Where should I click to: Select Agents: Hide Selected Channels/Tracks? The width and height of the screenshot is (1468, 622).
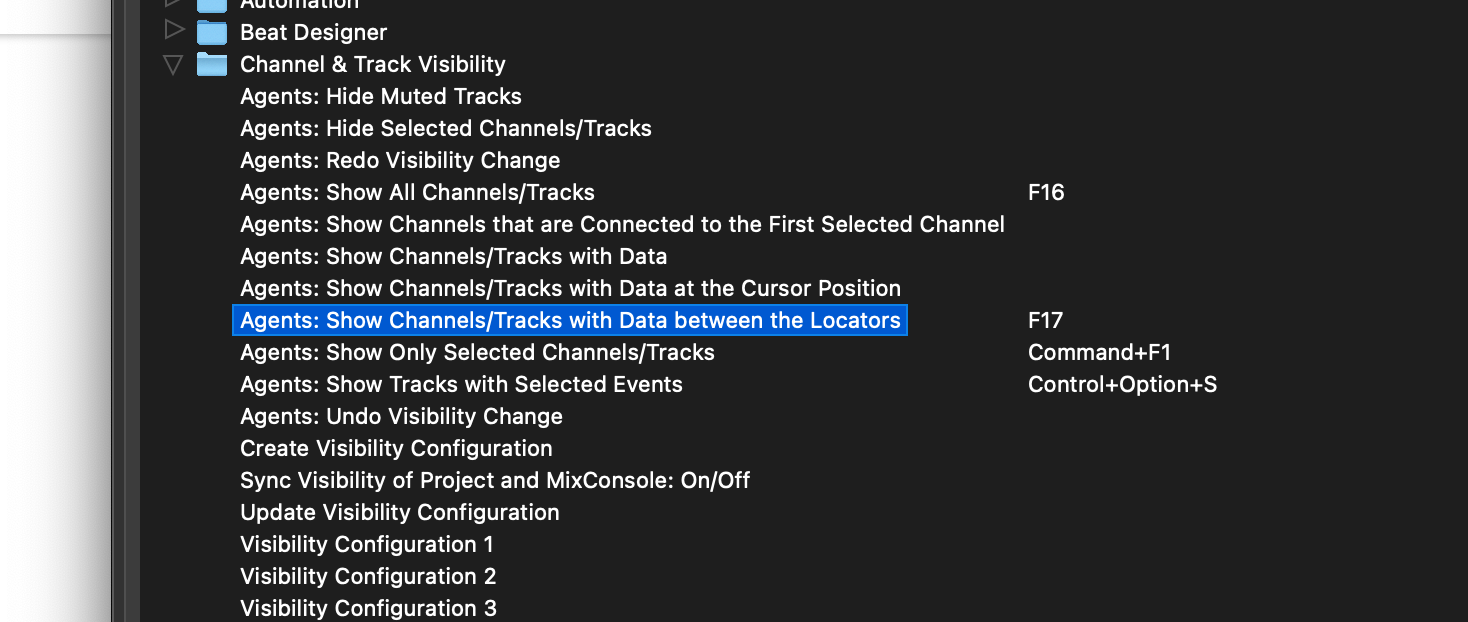point(446,128)
